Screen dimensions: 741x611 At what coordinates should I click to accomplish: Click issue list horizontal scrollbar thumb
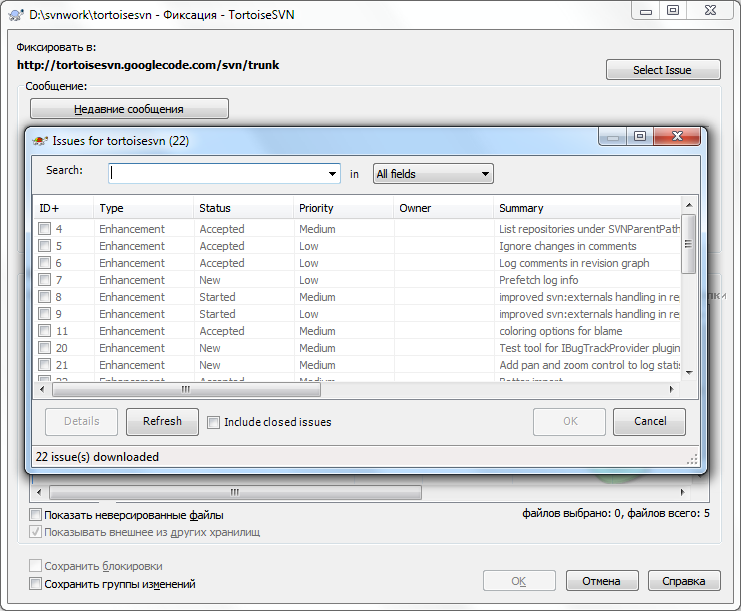click(x=186, y=389)
